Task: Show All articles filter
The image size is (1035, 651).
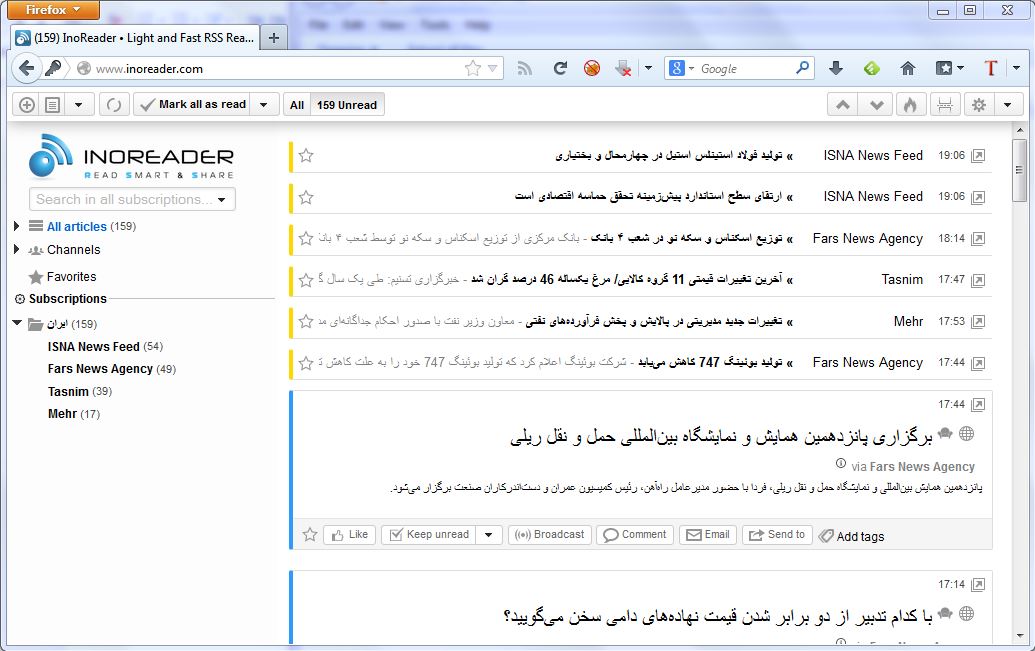Action: point(297,105)
